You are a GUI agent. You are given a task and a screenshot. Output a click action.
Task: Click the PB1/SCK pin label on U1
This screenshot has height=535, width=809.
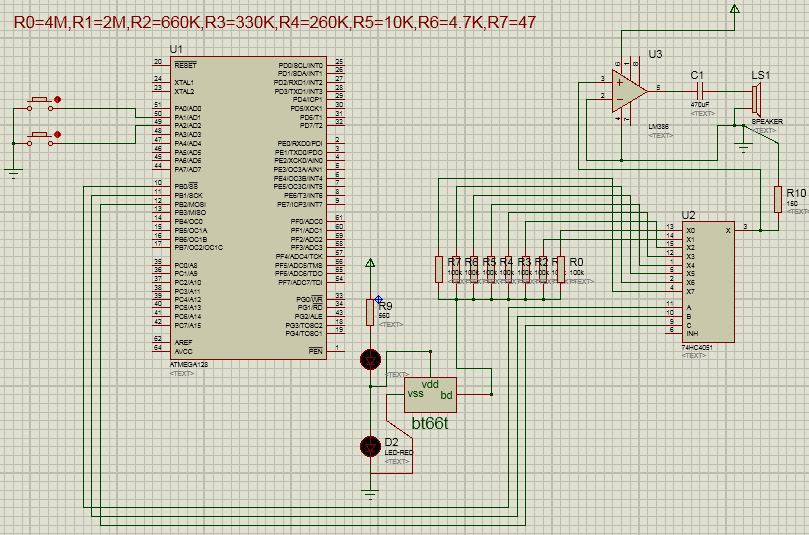click(188, 196)
